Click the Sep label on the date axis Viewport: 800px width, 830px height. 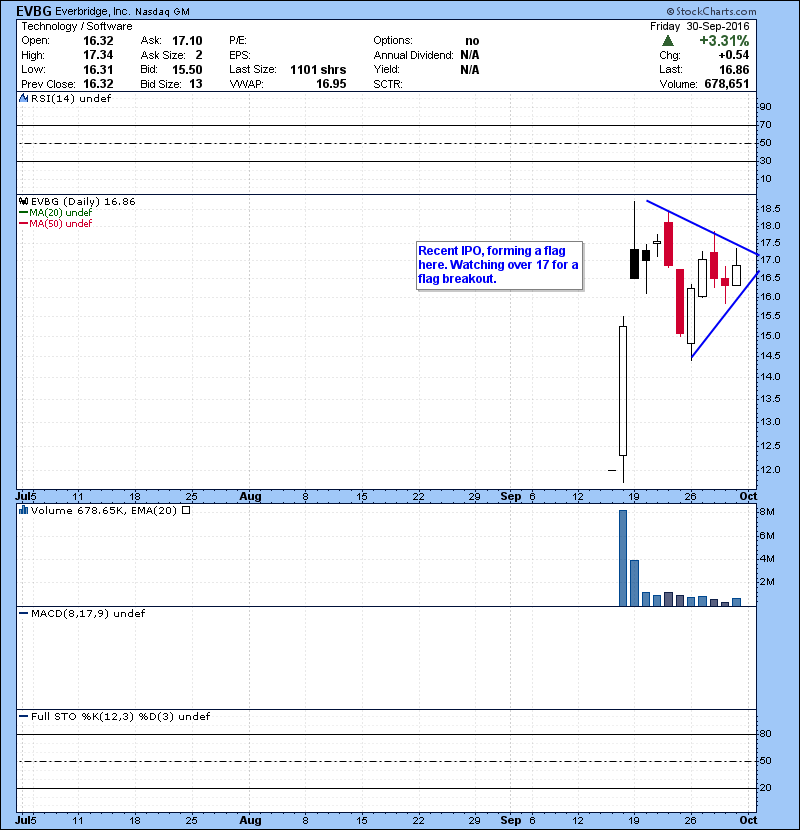pyautogui.click(x=510, y=496)
